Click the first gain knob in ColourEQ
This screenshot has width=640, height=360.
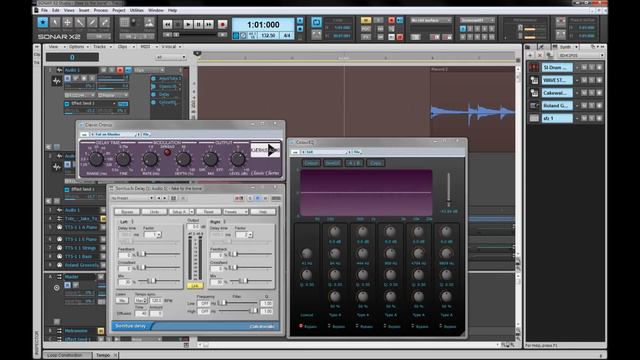click(335, 232)
